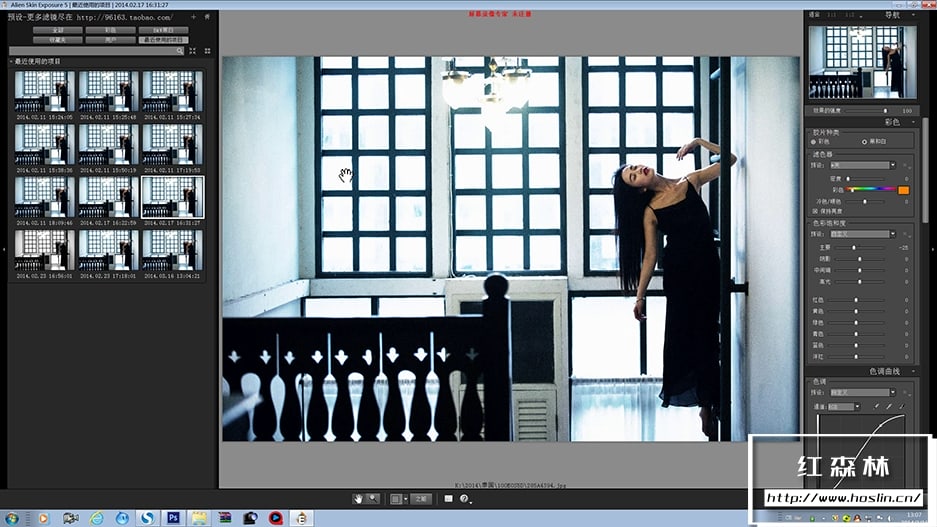Select preset thumbnail 2014.02.11 17:19:53
Viewport: 937px width, 527px height.
(x=172, y=144)
